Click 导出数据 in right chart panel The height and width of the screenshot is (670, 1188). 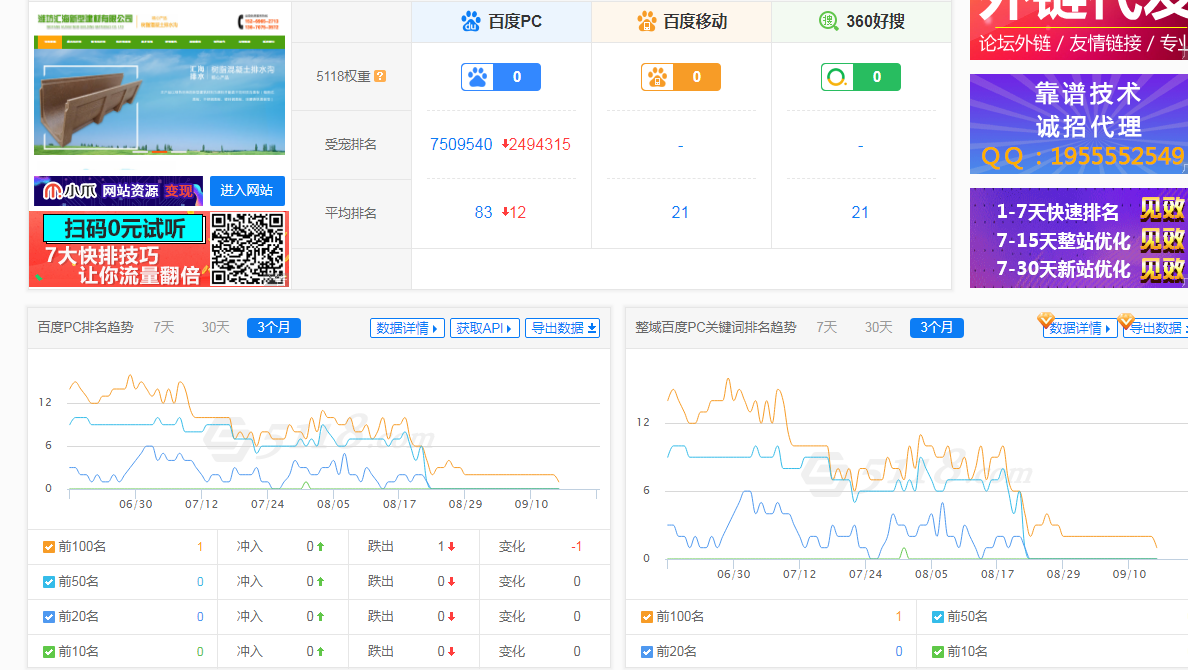tap(1155, 328)
